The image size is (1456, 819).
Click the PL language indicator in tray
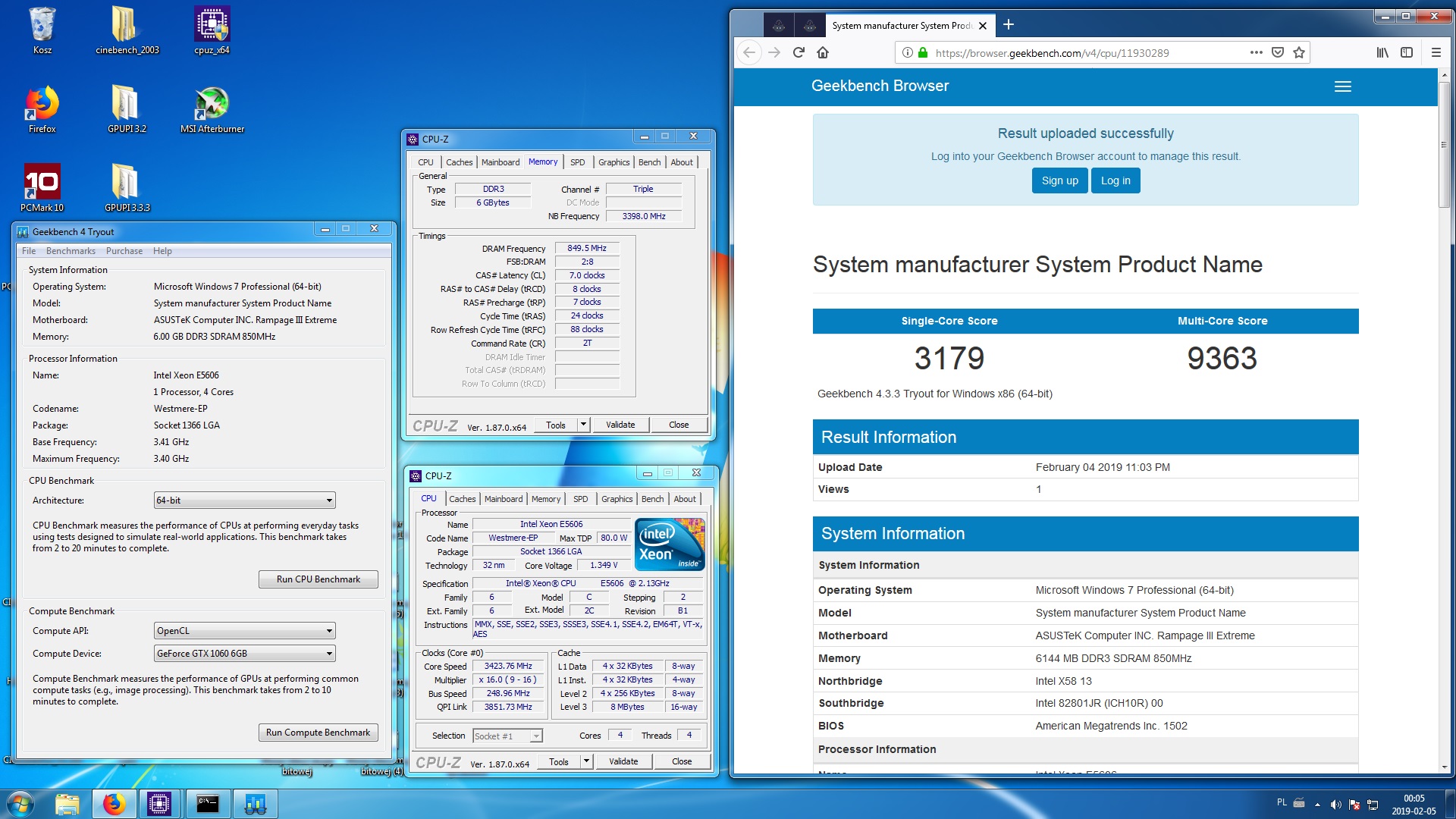pos(1282,802)
